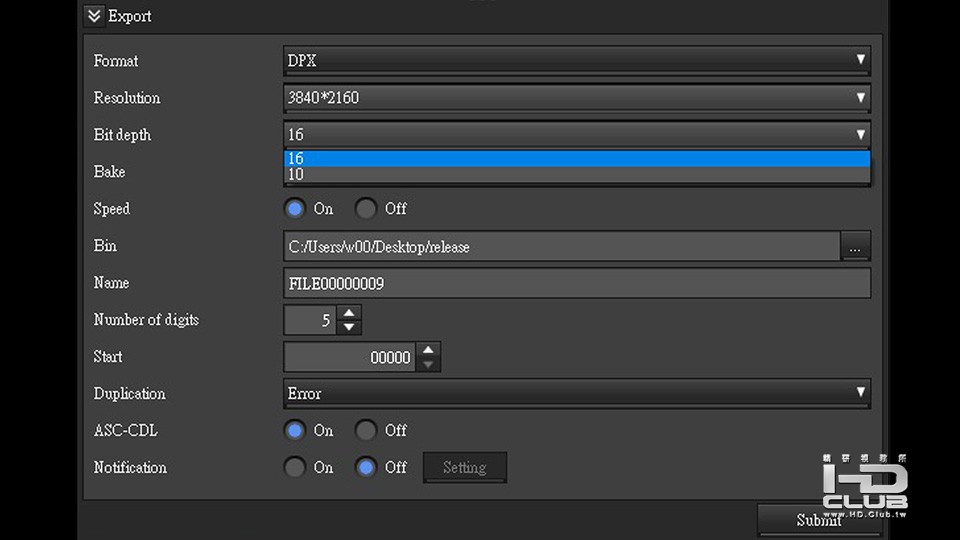Screen dimensions: 960x540
Task: Open the Format dropdown
Action: click(x=577, y=61)
